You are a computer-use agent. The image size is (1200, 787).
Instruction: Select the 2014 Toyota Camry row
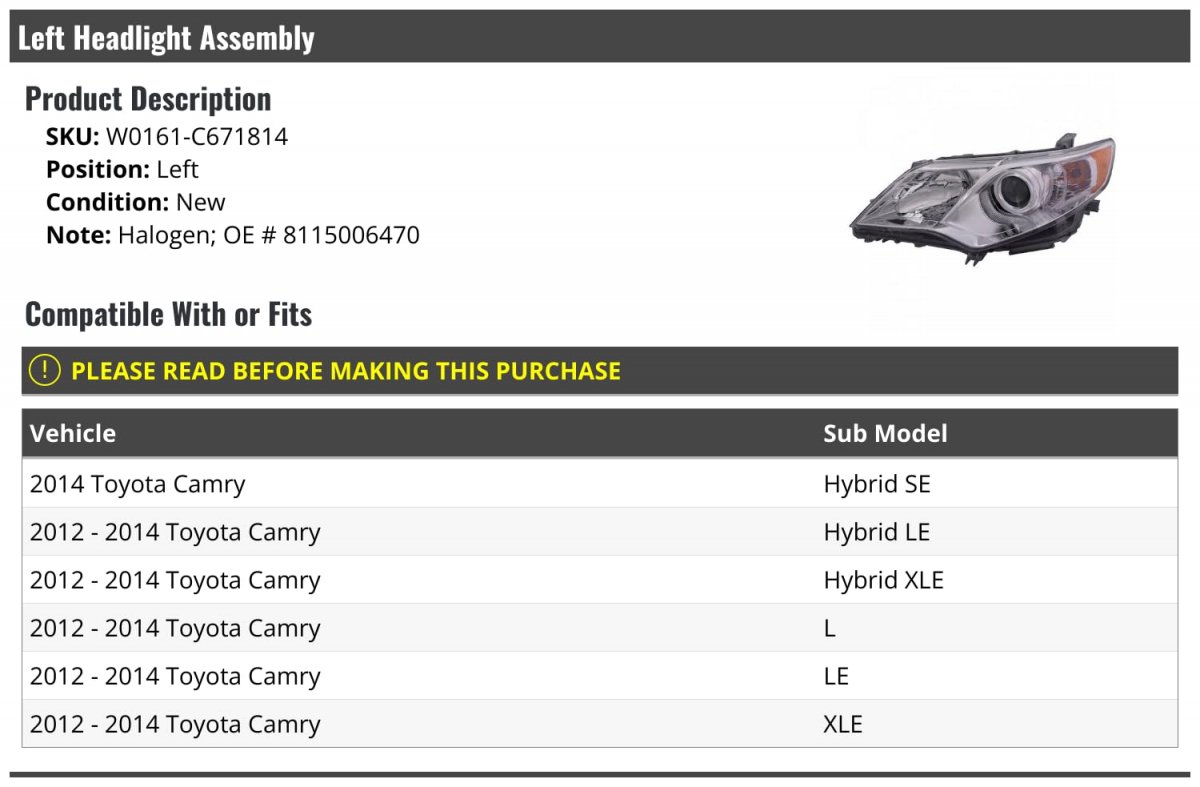tap(600, 484)
